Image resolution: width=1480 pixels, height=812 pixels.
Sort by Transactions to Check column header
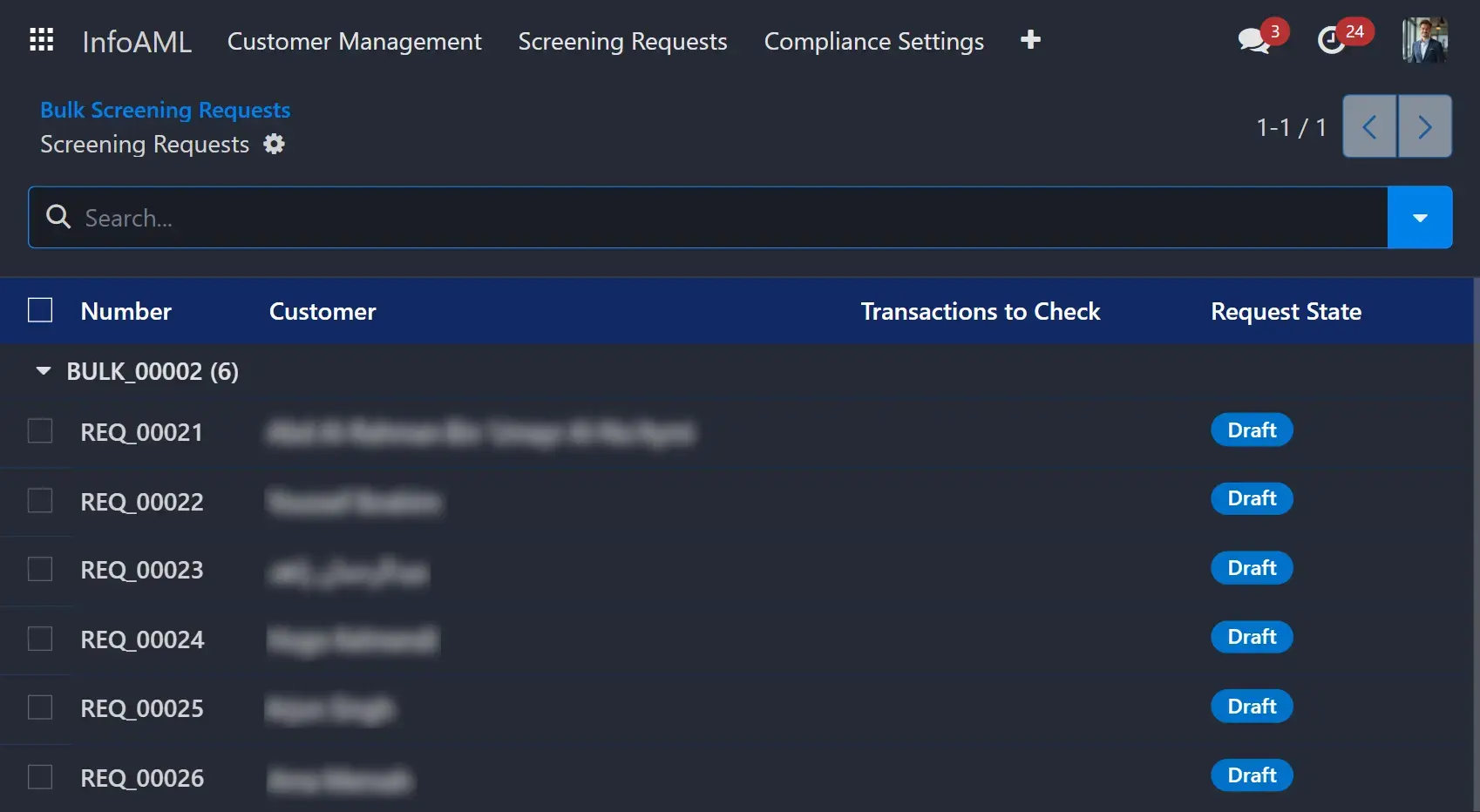(x=981, y=311)
